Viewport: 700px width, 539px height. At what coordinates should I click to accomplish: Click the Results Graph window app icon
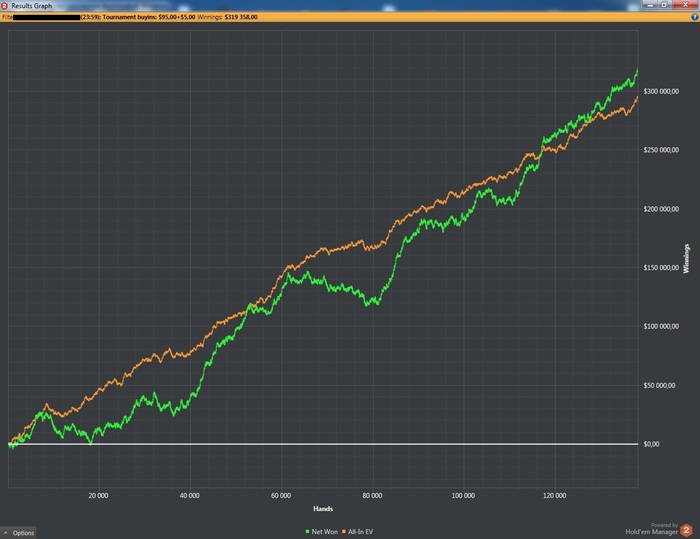(4, 5)
